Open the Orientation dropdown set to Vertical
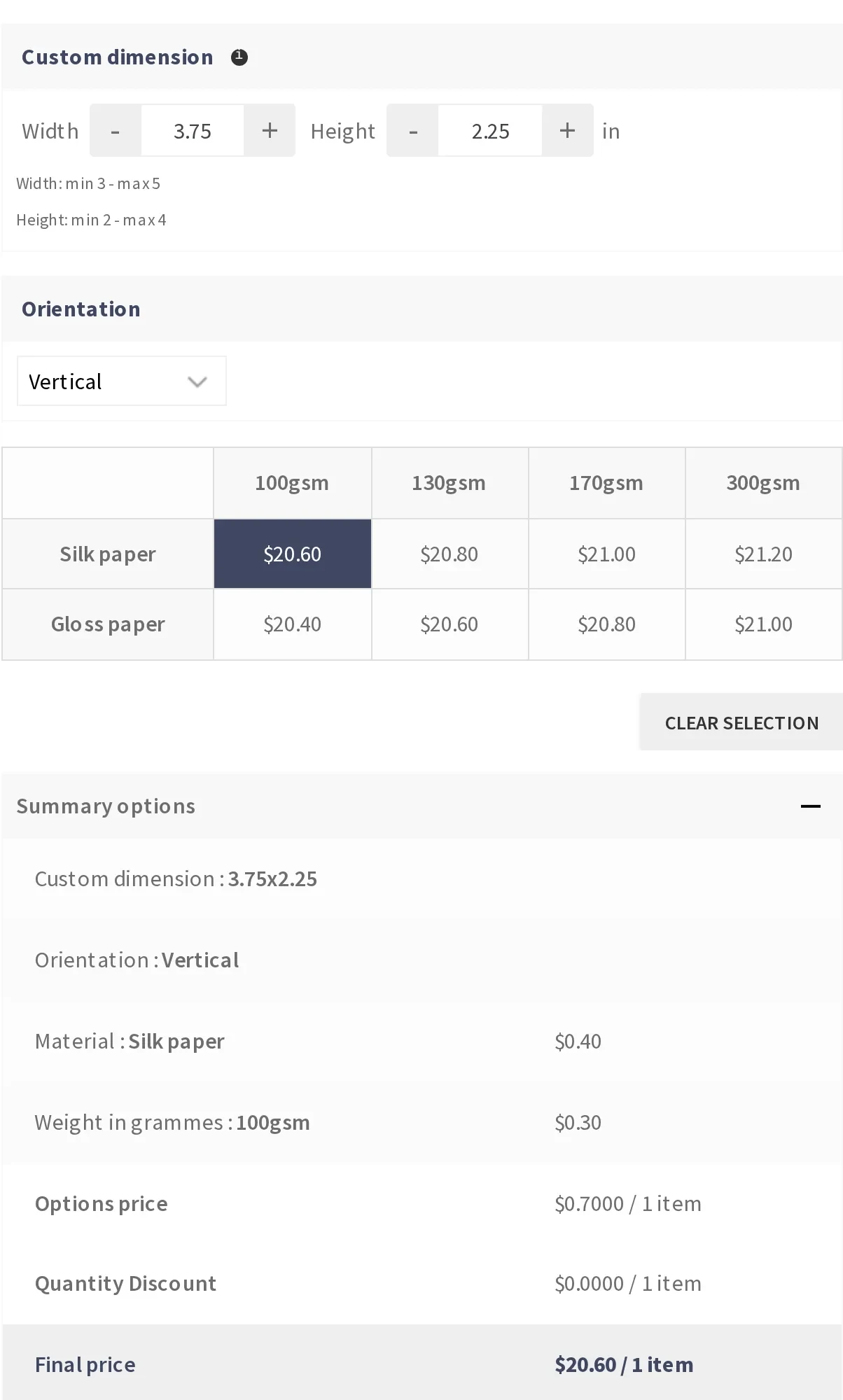843x1400 pixels. [122, 381]
